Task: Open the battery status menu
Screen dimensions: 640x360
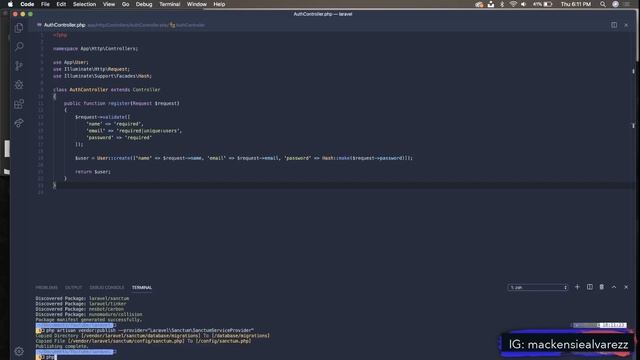Action: tap(543, 4)
